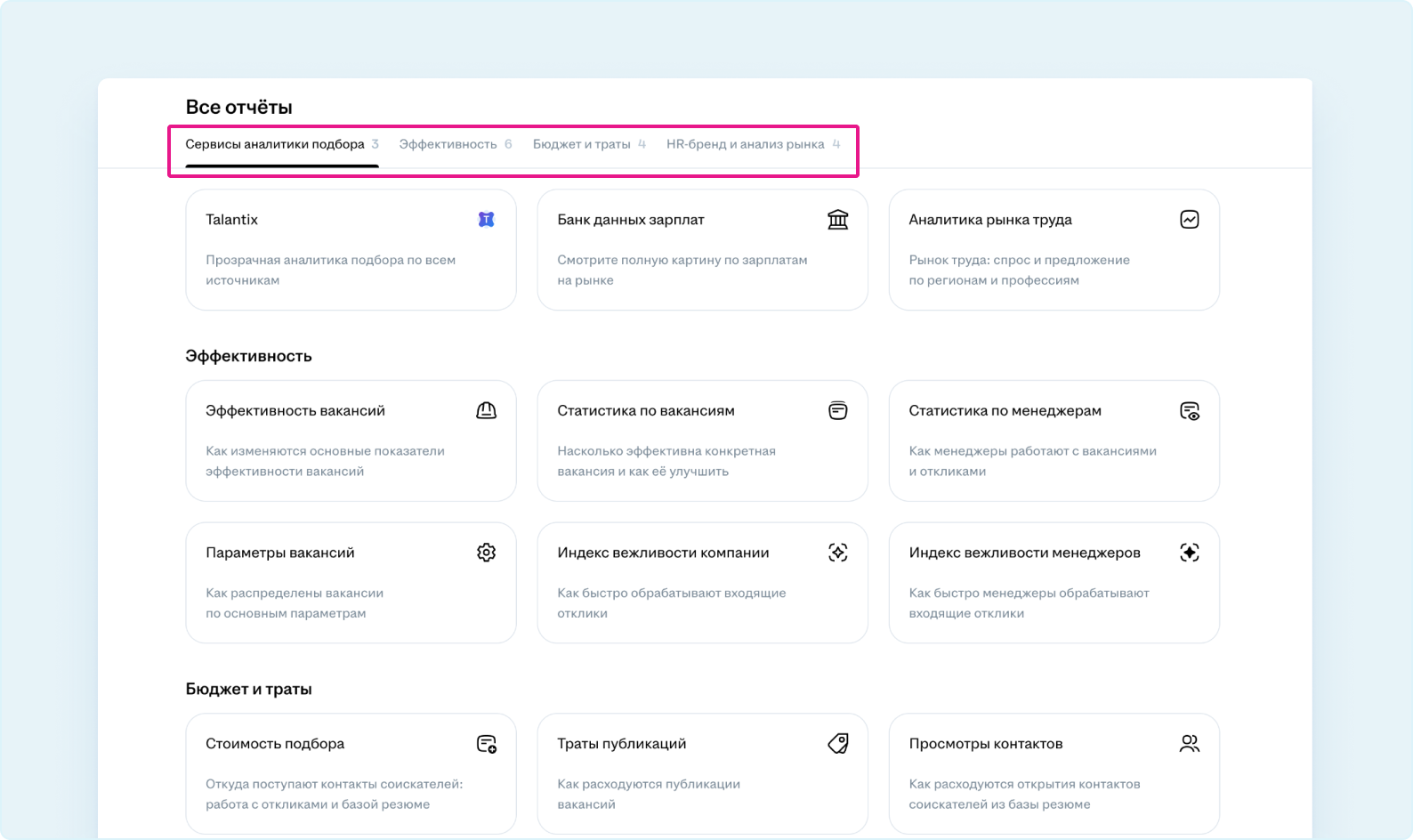Open the Бюджет и траты tab

point(581,144)
